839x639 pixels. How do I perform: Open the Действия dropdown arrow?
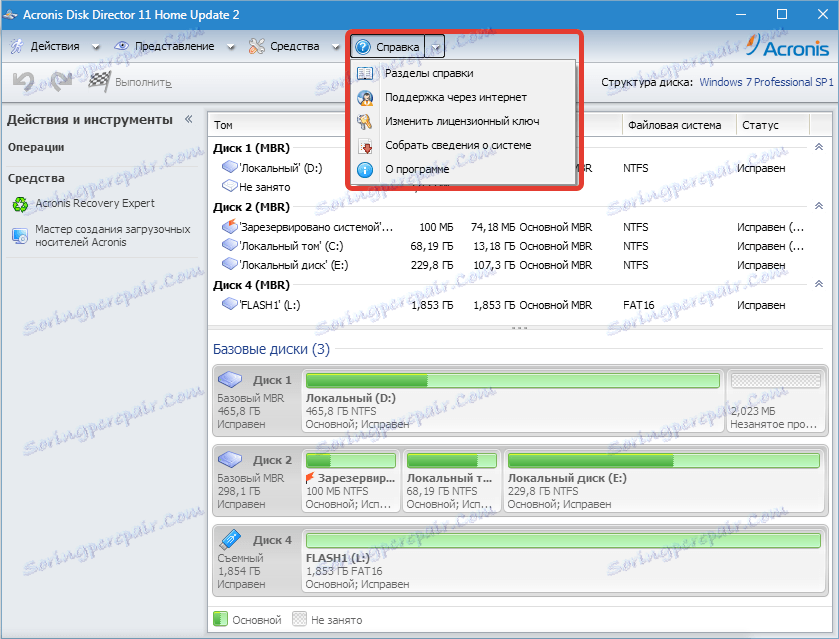coord(96,47)
